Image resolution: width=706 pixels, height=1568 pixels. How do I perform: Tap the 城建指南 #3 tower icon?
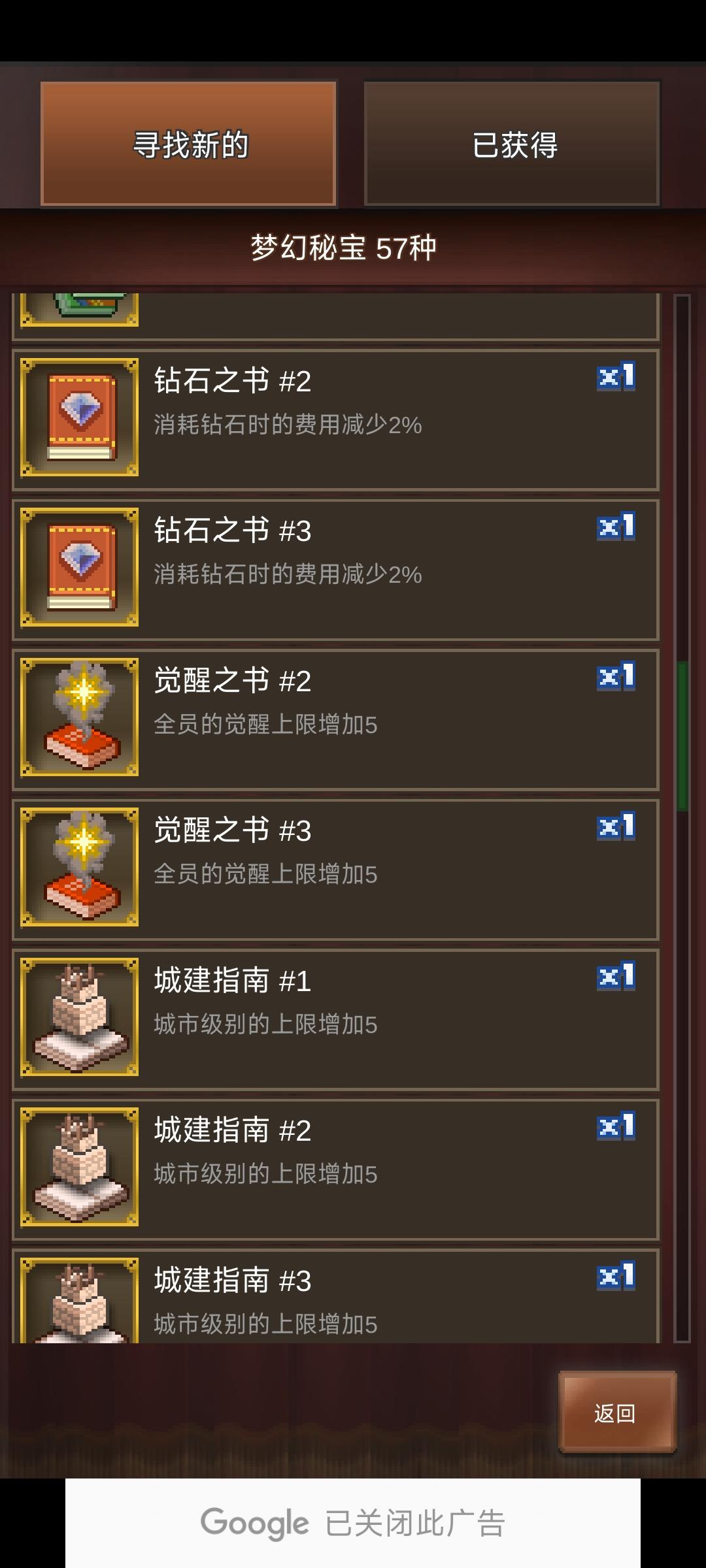79,1300
